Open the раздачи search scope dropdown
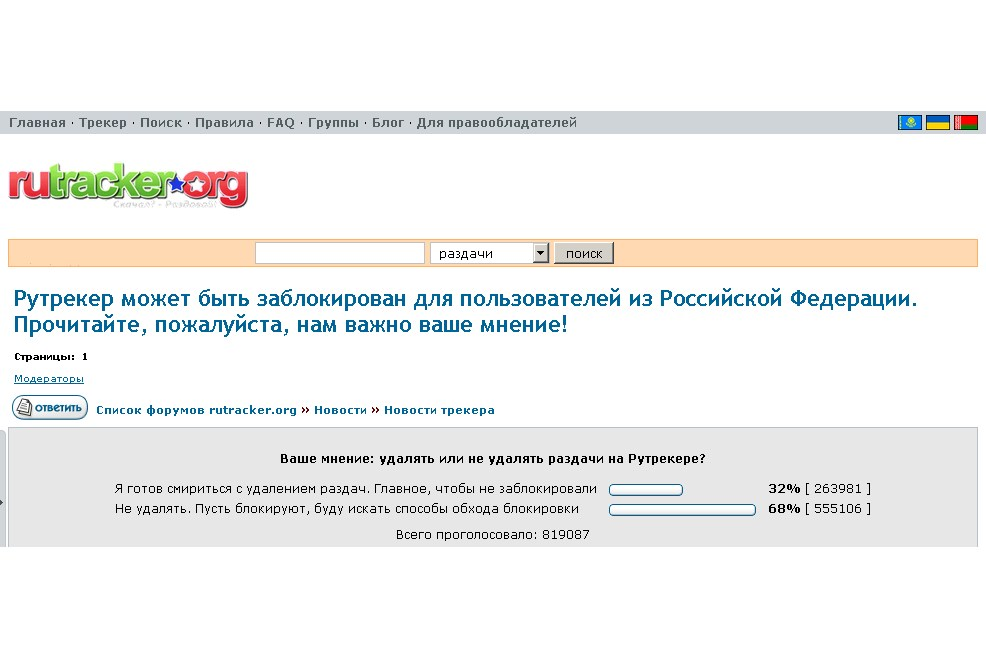This screenshot has height=657, width=986. click(x=489, y=253)
